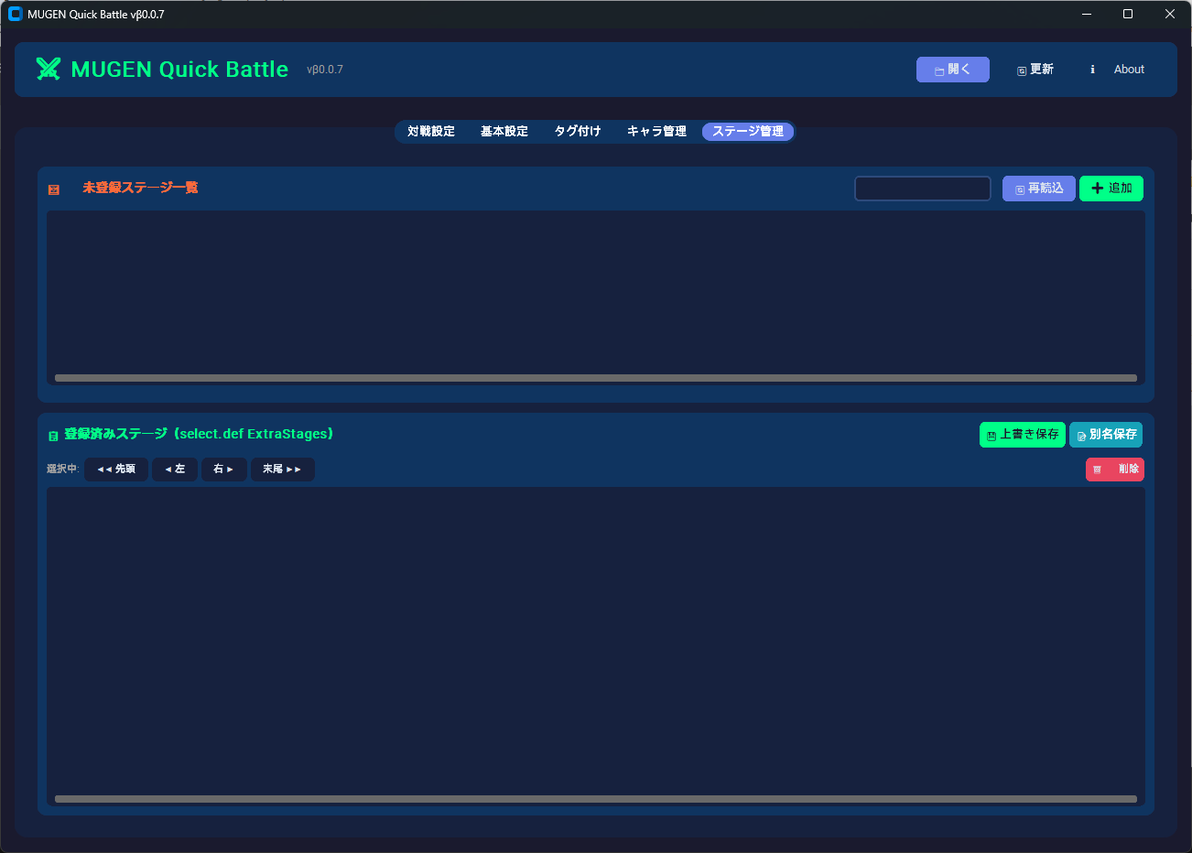Screen dimensions: 1192x853
Task: Click 別名保存 to save as new file
Action: pos(1105,435)
